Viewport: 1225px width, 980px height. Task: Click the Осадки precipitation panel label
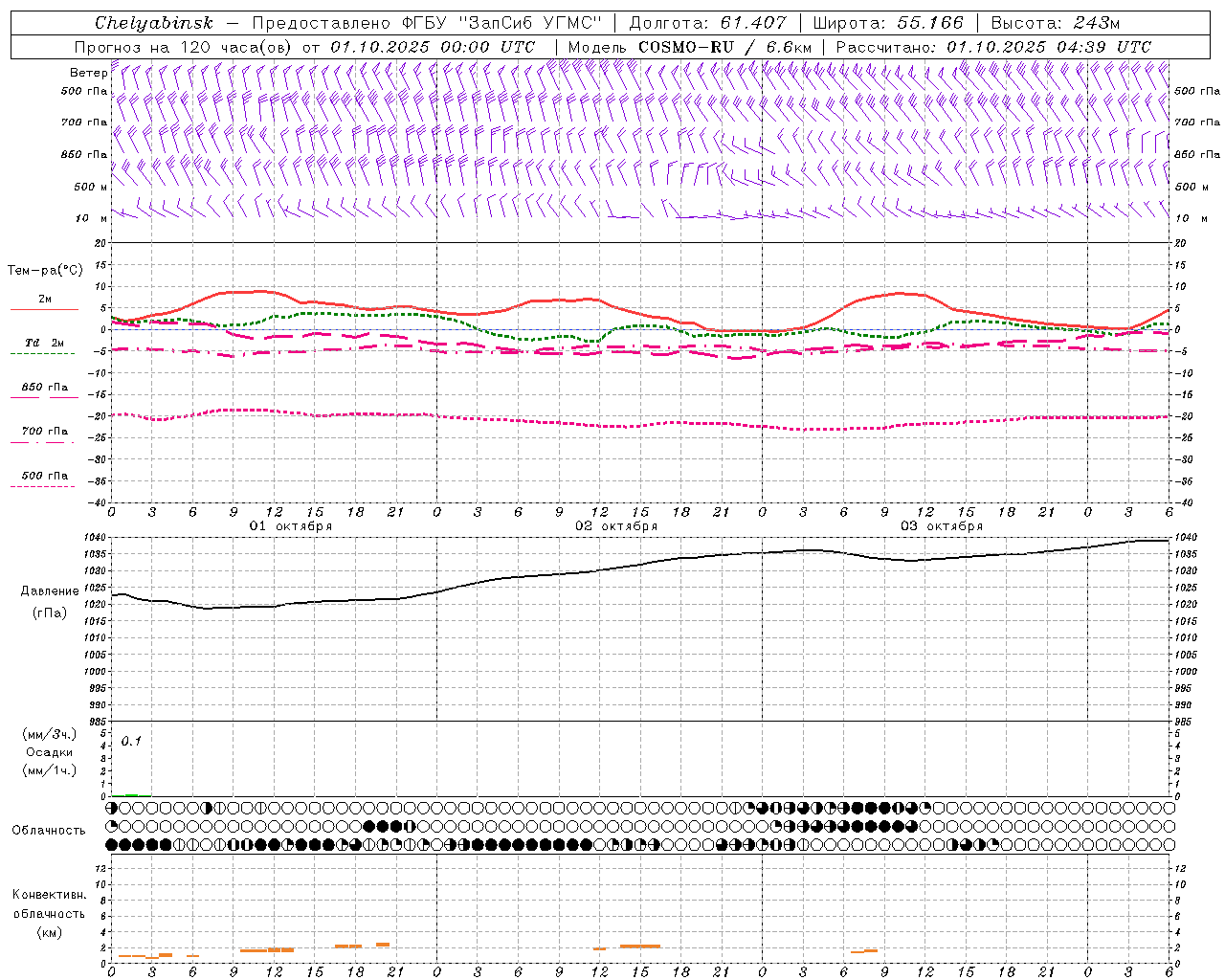point(50,752)
